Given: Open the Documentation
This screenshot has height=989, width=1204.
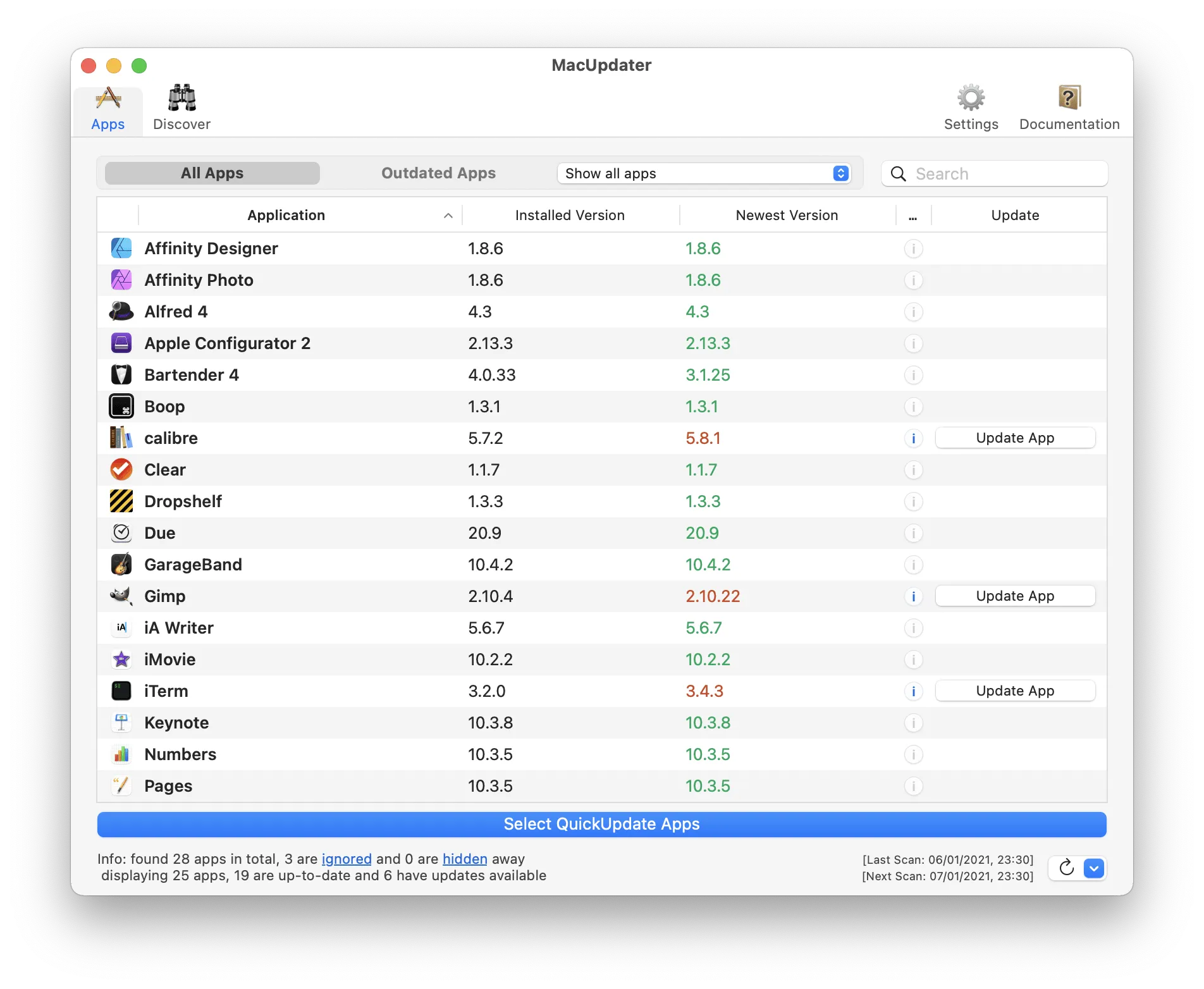Looking at the screenshot, I should [x=1069, y=106].
